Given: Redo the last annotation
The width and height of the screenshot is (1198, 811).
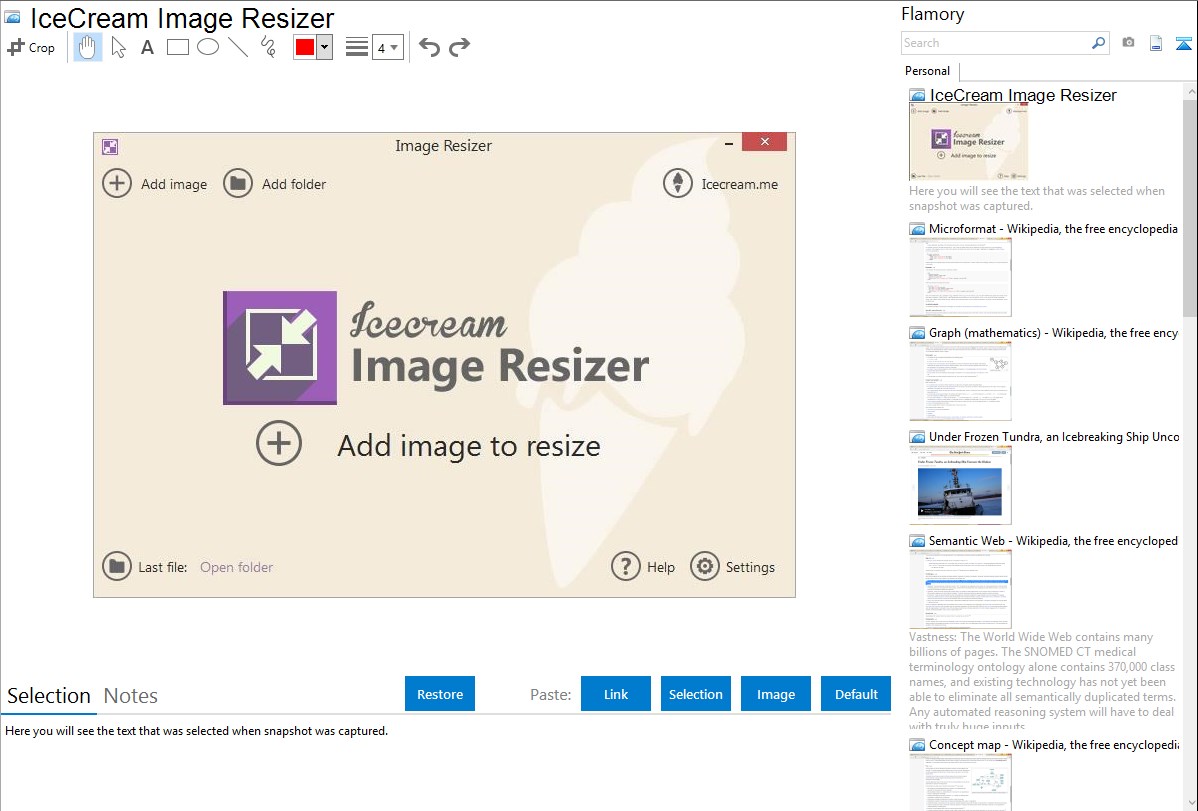Looking at the screenshot, I should pos(459,47).
